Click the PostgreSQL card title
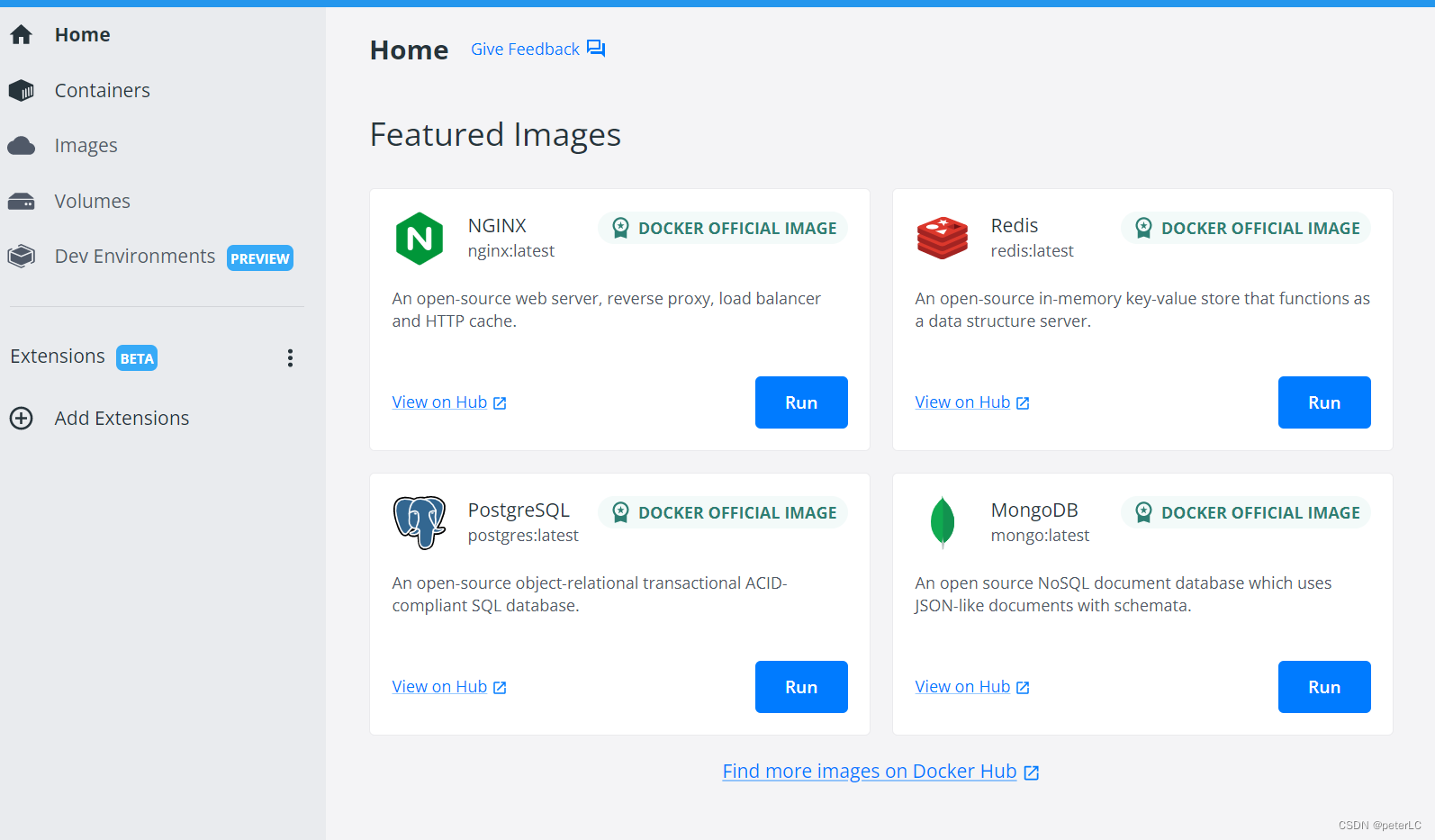The image size is (1435, 840). pyautogui.click(x=519, y=510)
